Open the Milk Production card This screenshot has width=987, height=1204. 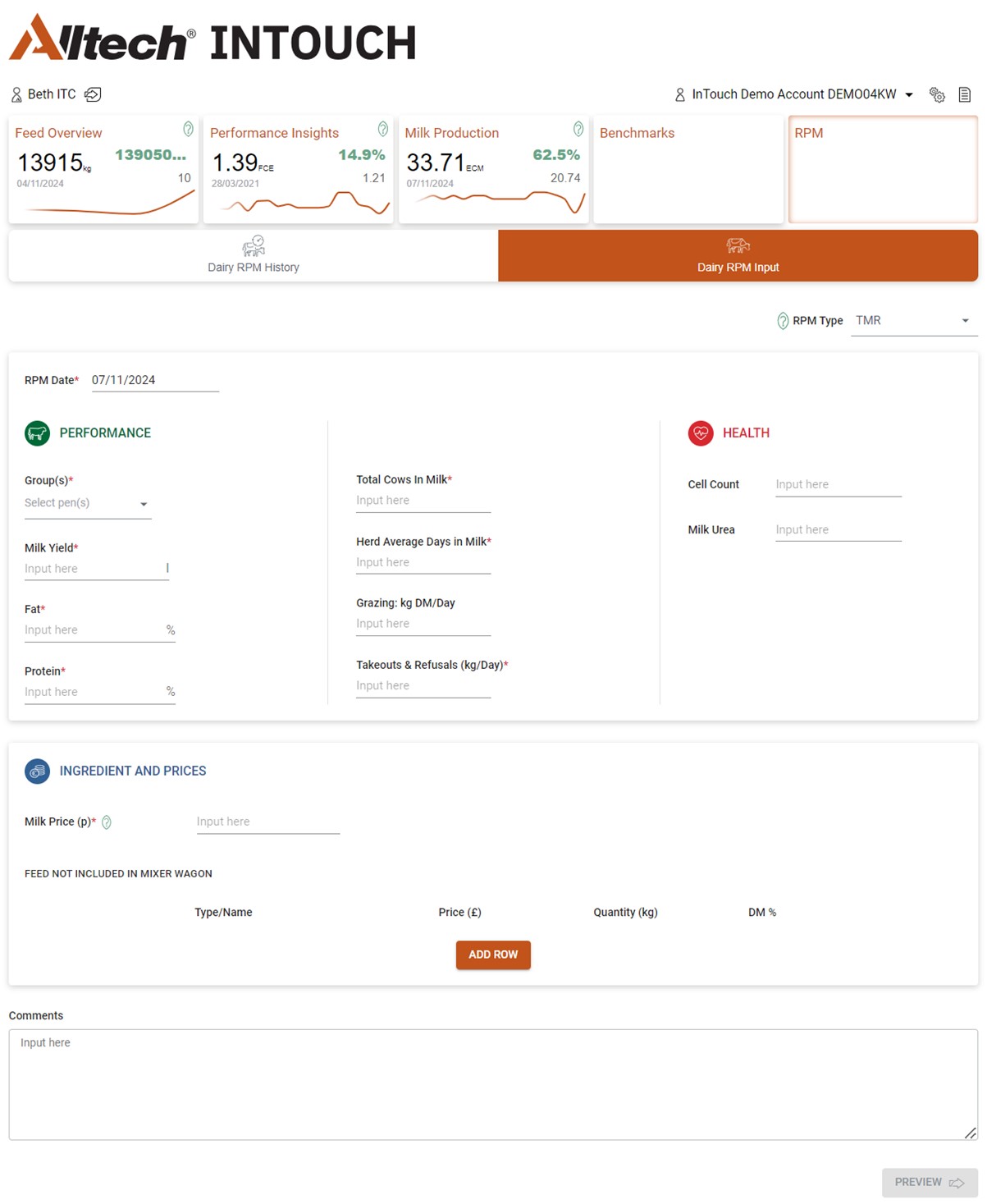pos(494,169)
